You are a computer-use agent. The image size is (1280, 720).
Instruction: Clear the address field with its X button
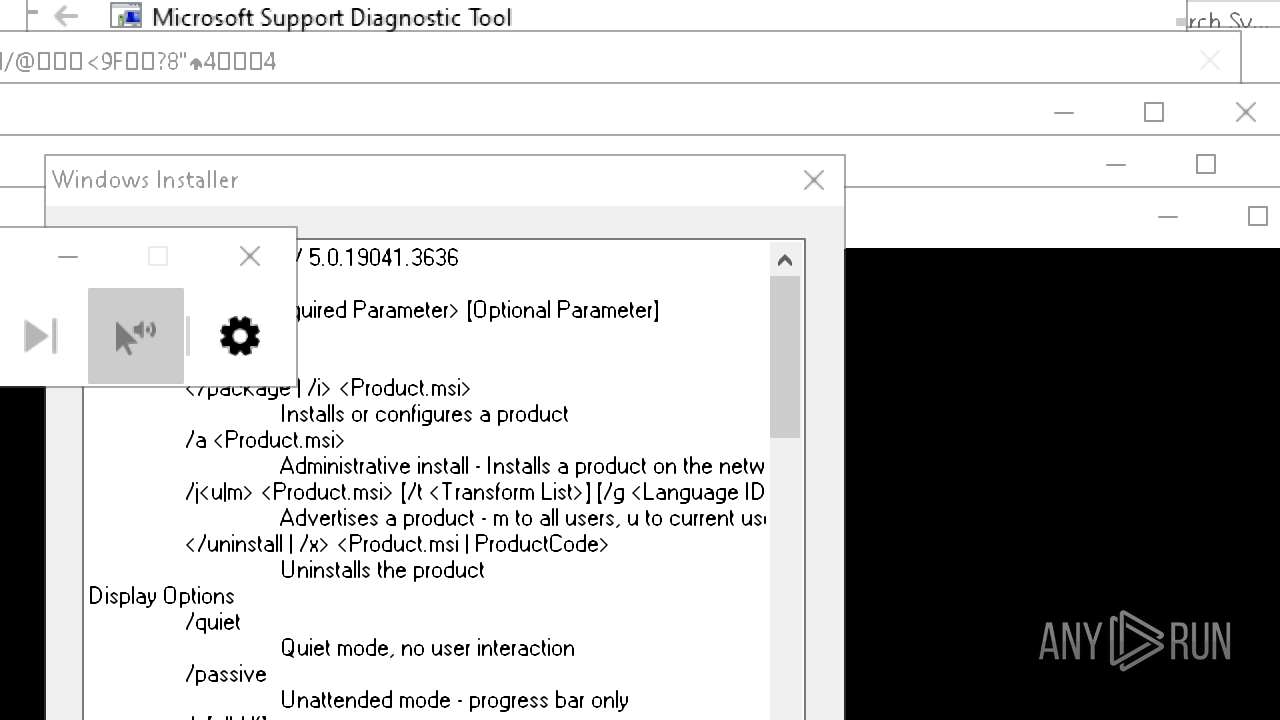[1210, 61]
